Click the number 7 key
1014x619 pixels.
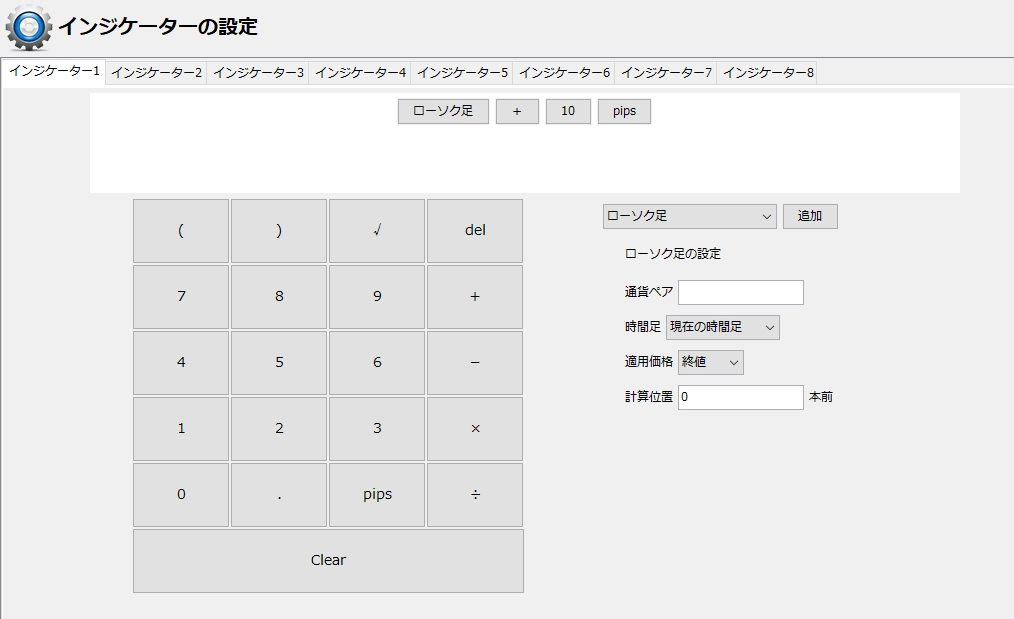click(180, 296)
